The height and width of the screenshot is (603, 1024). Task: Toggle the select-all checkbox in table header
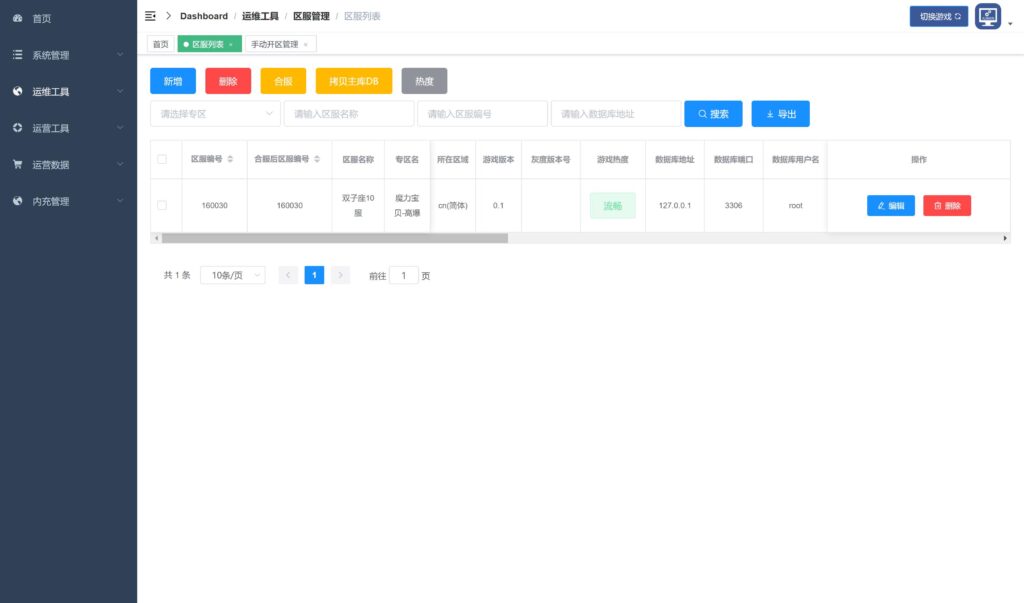[x=162, y=159]
